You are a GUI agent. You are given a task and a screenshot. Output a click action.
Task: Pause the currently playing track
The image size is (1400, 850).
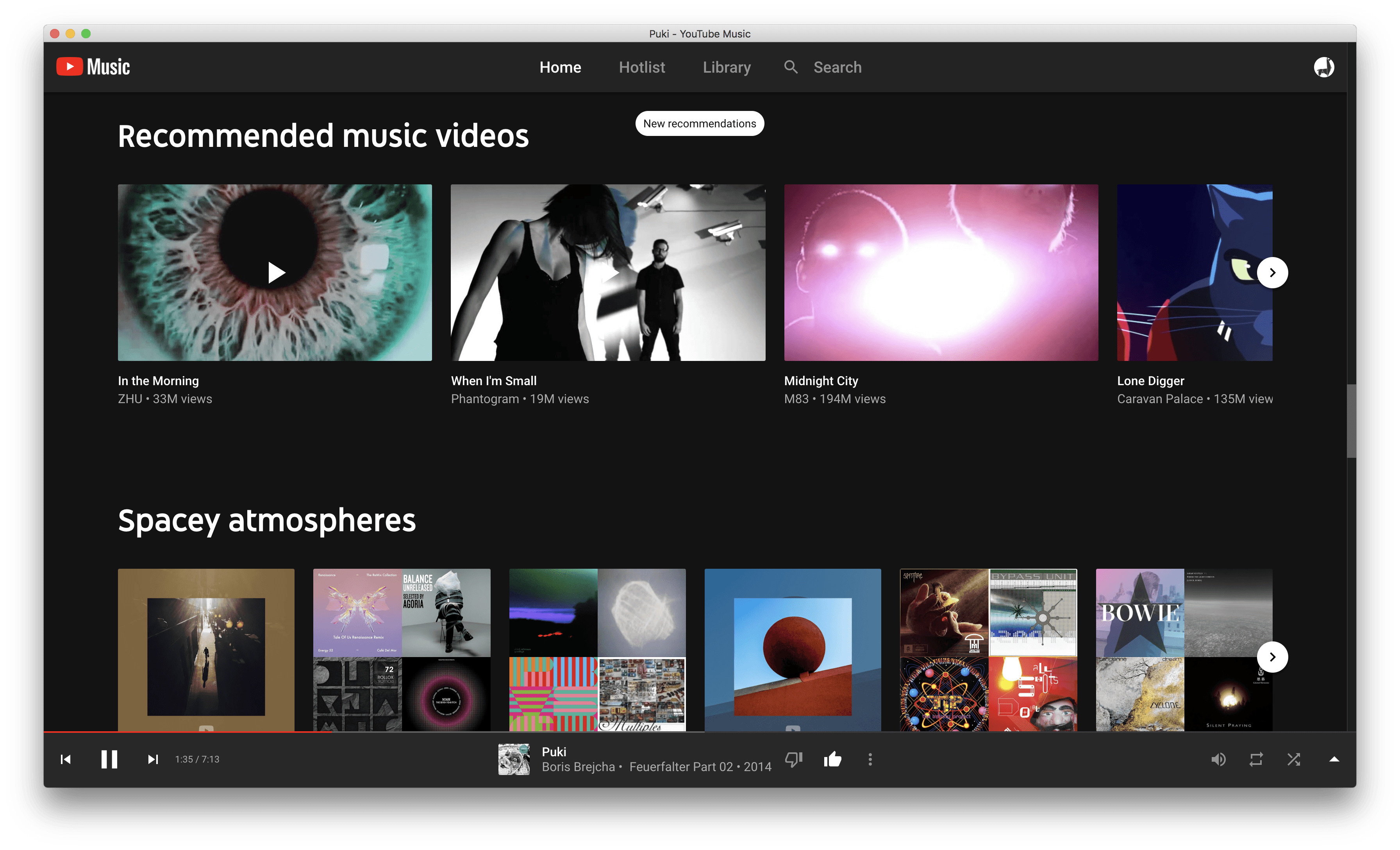(x=109, y=759)
